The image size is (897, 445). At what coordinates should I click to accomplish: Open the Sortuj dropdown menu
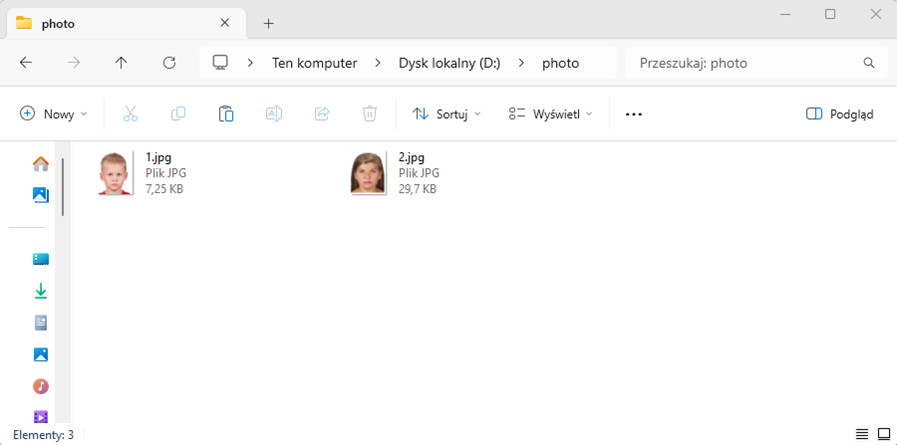click(447, 114)
